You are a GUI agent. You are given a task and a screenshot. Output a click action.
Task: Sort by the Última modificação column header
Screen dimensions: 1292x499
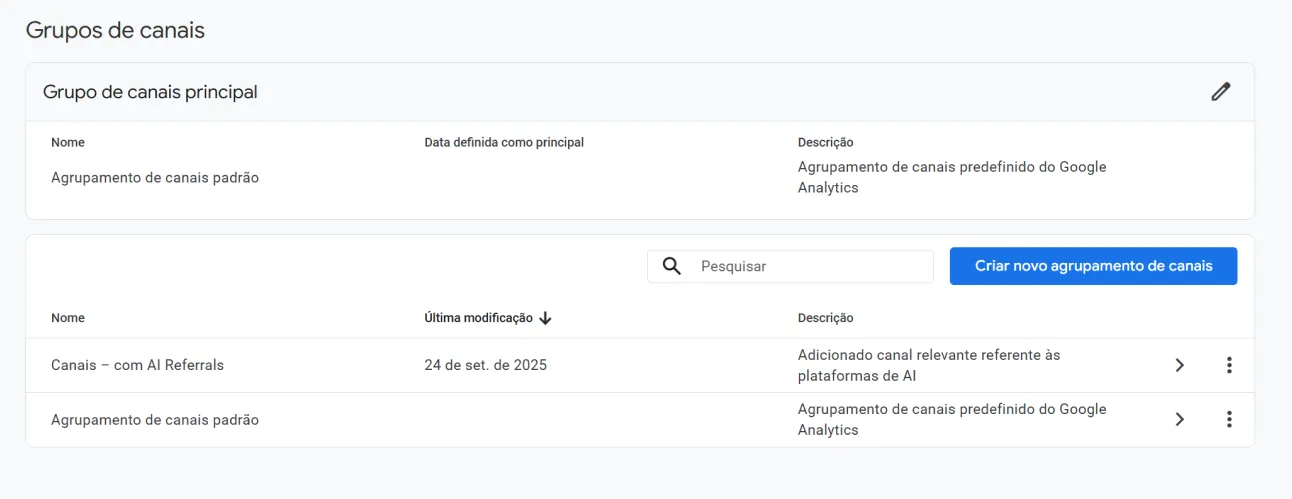tap(478, 318)
